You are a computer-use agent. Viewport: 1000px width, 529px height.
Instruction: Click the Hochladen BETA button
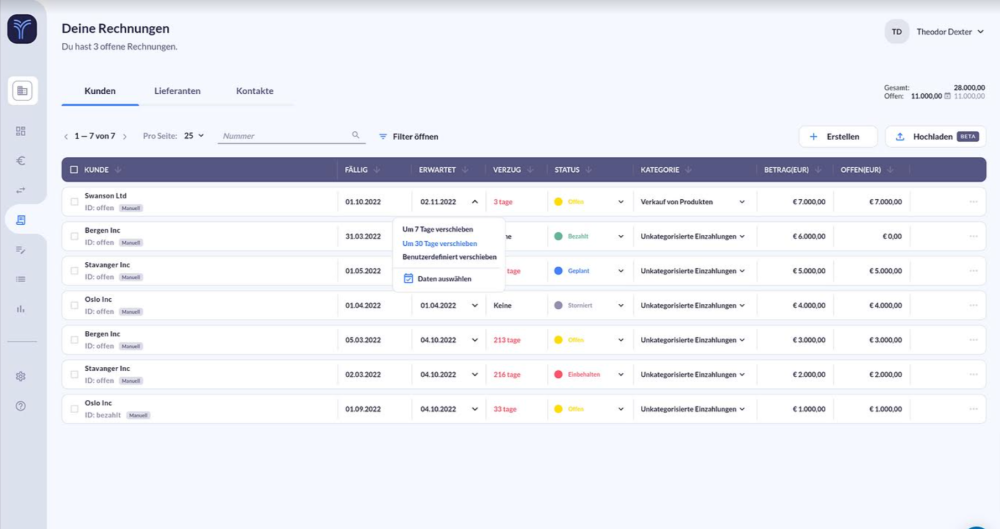pyautogui.click(x=935, y=136)
